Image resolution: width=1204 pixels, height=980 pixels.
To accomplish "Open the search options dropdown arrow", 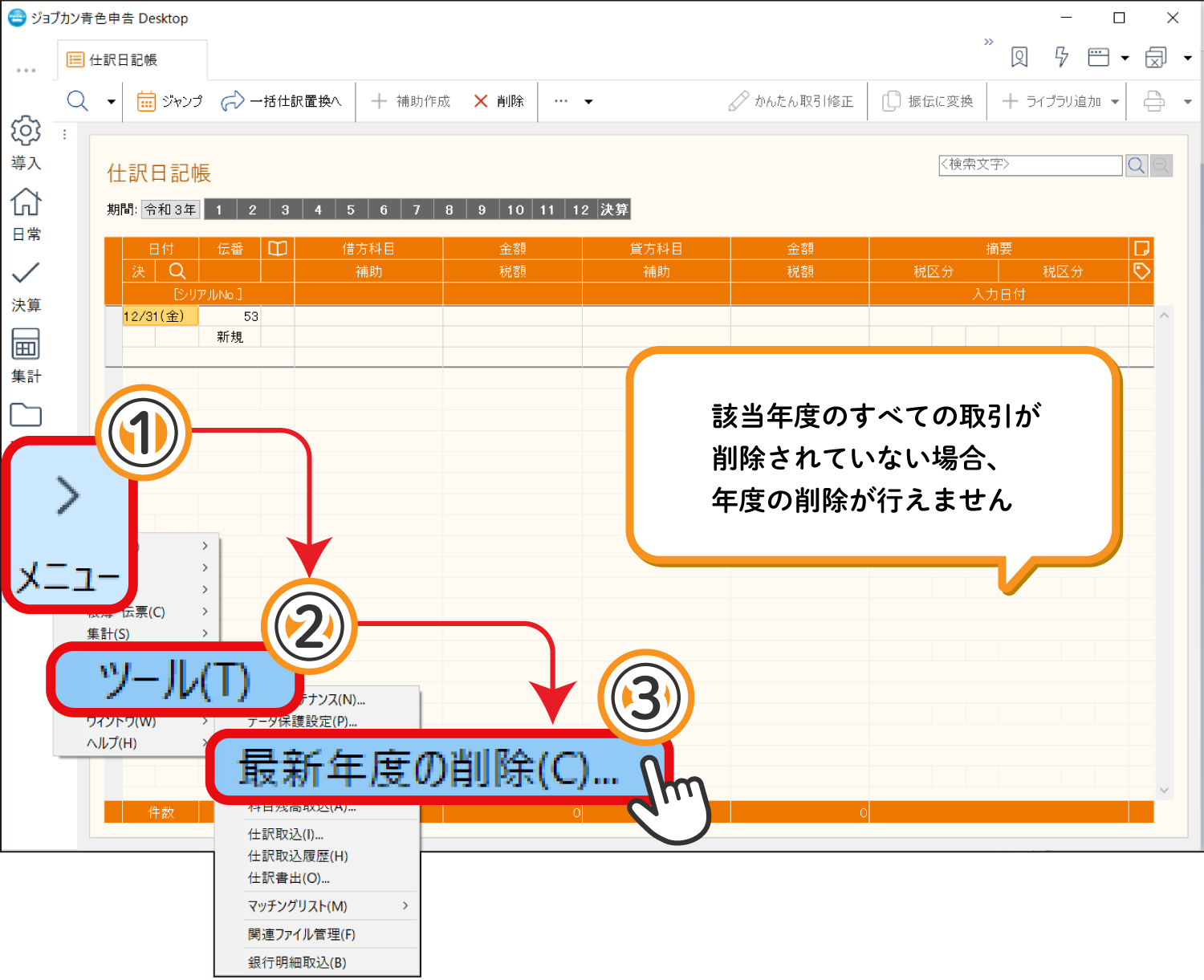I will pos(111,102).
